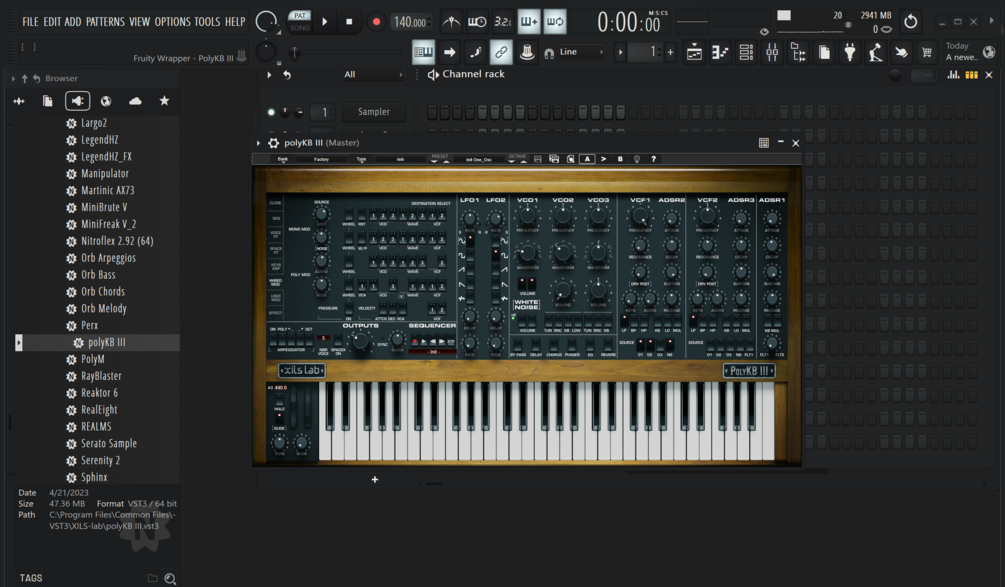Select MiniBrute V in browser
Viewport: 1005px width, 587px height.
[x=104, y=207]
